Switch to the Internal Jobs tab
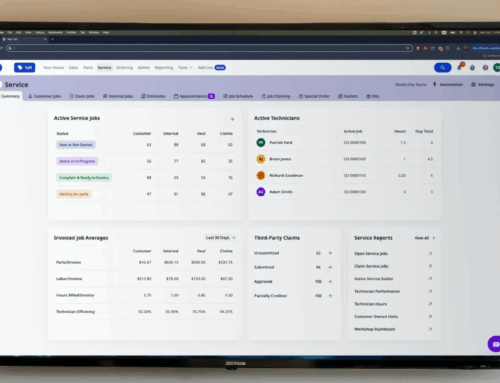This screenshot has height=383, width=500. [x=118, y=96]
